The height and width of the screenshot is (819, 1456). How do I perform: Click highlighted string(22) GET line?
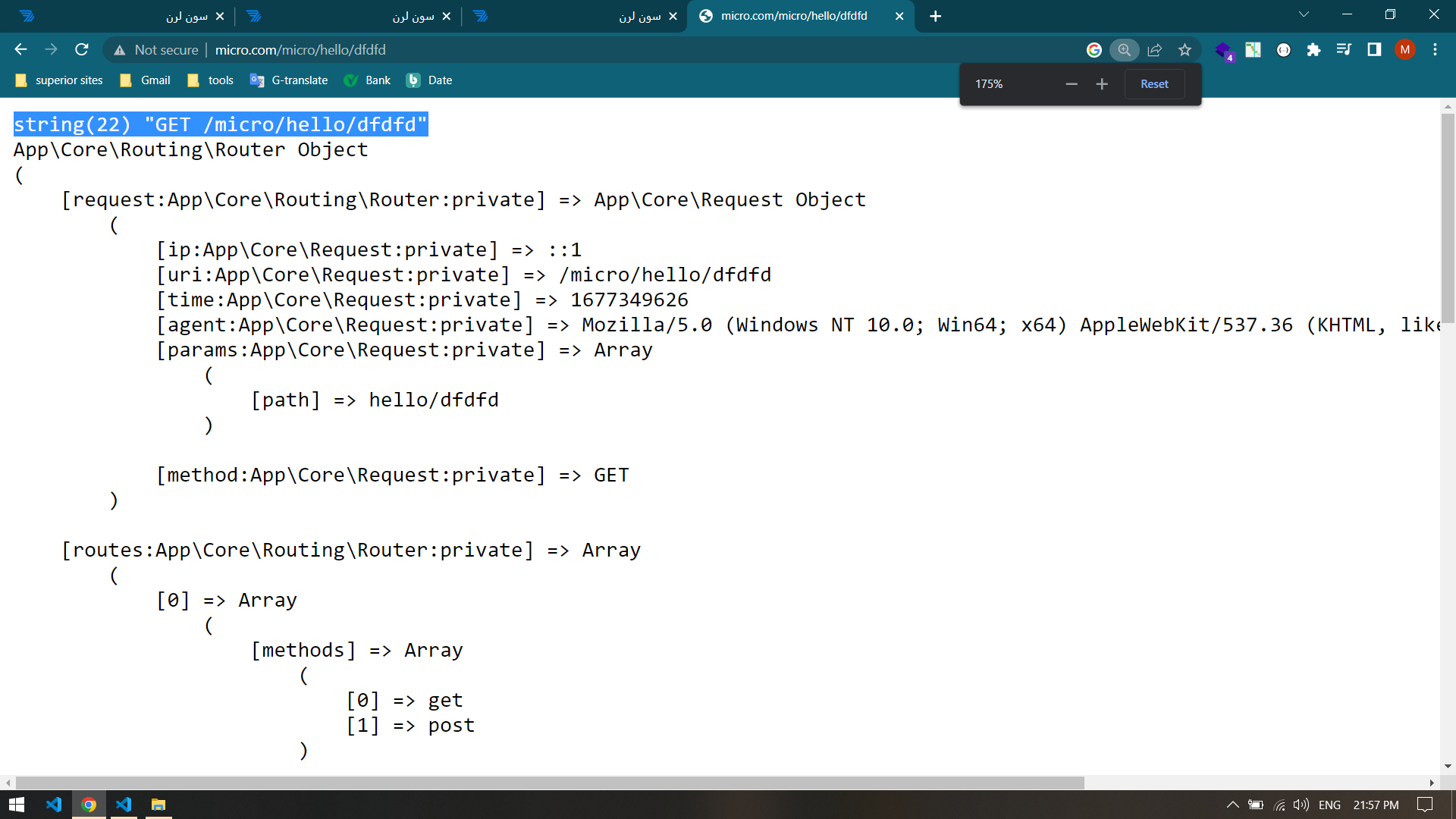tap(221, 124)
